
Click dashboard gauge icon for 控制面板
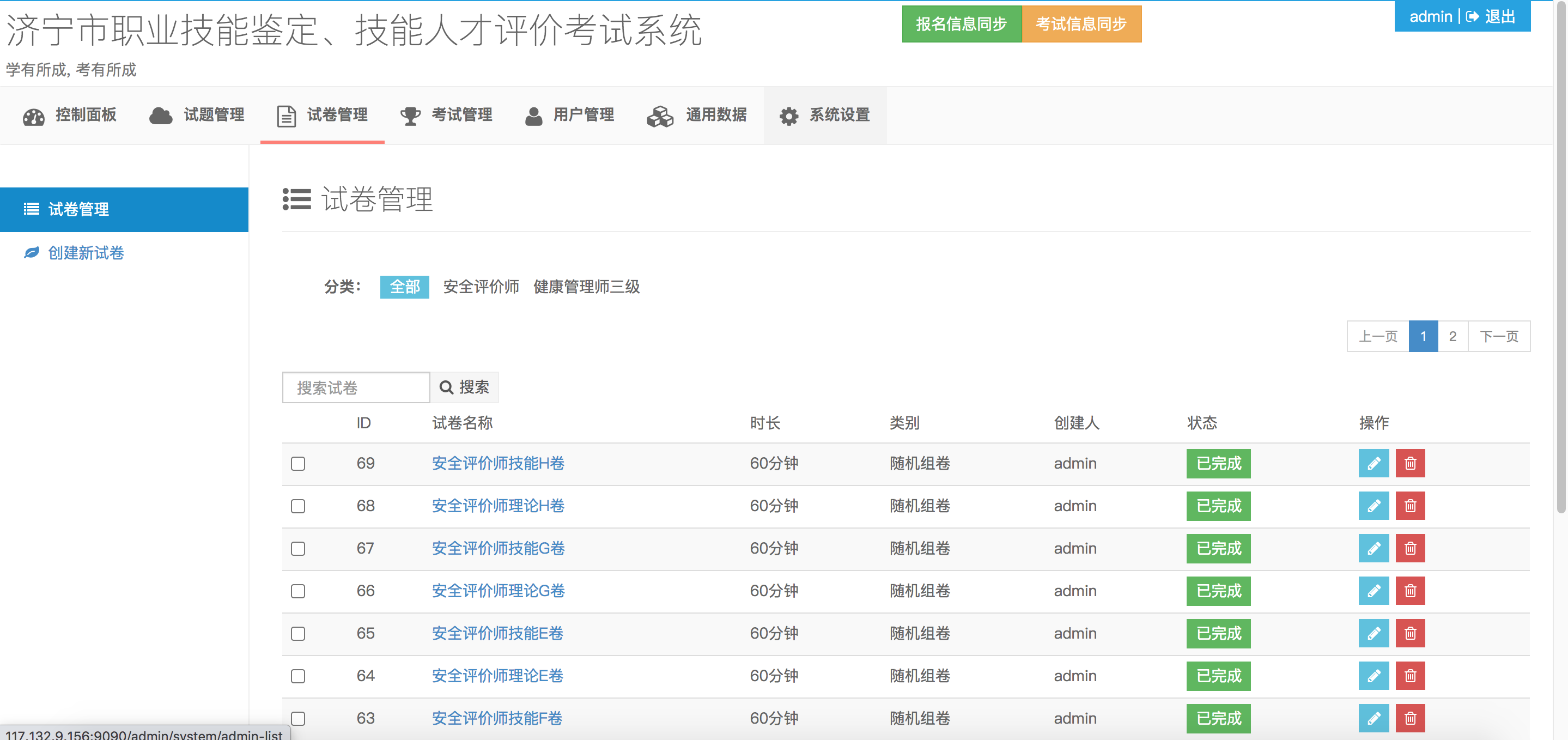[x=33, y=116]
